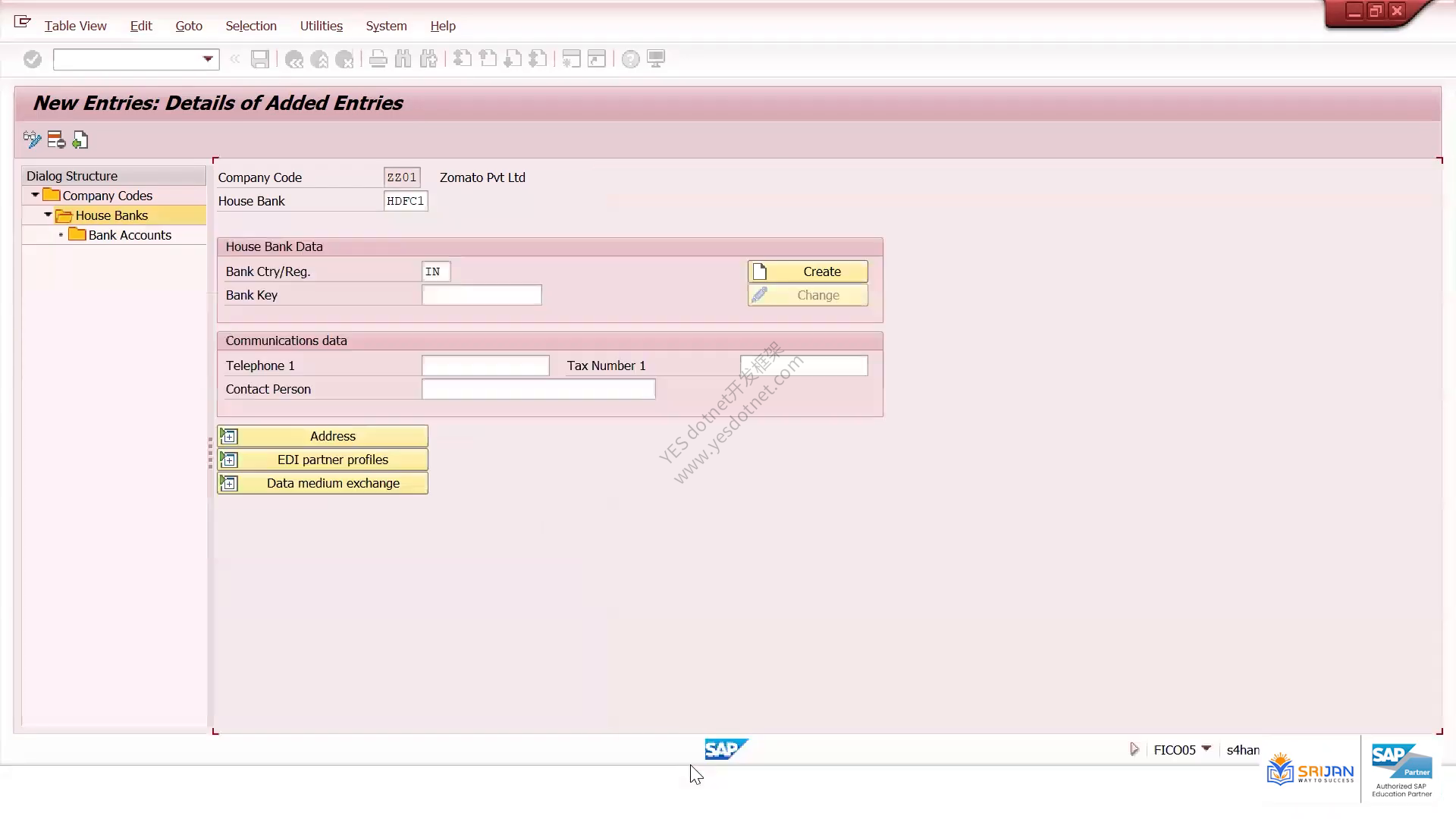Image resolution: width=1456 pixels, height=819 pixels.
Task: Click the Save floppy disk icon
Action: point(260,59)
